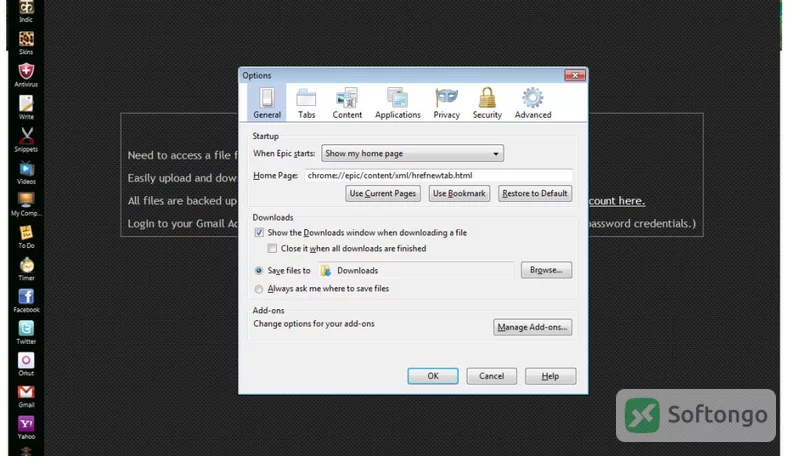Image resolution: width=800 pixels, height=456 pixels.
Task: Click Use Bookmark button
Action: 459,193
